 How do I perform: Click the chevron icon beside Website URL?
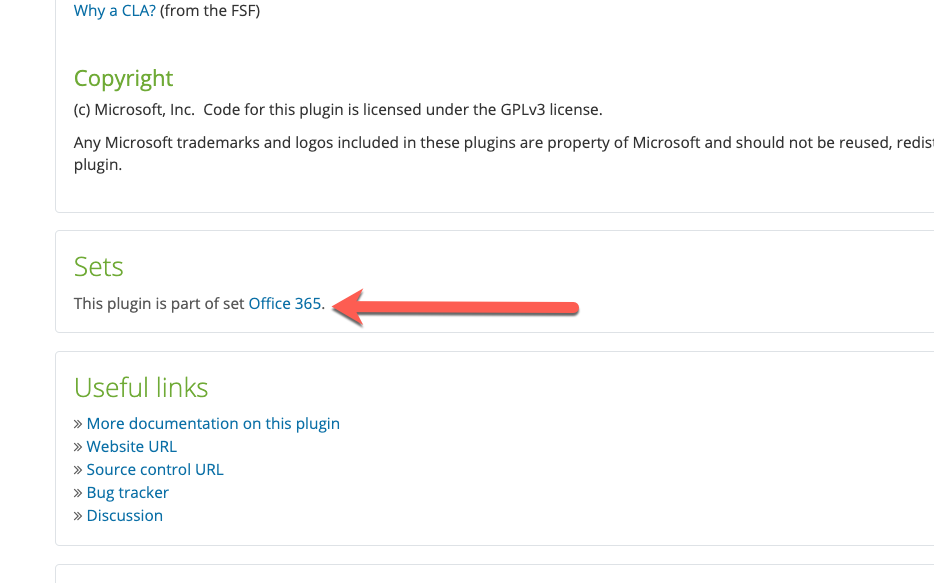(x=78, y=446)
